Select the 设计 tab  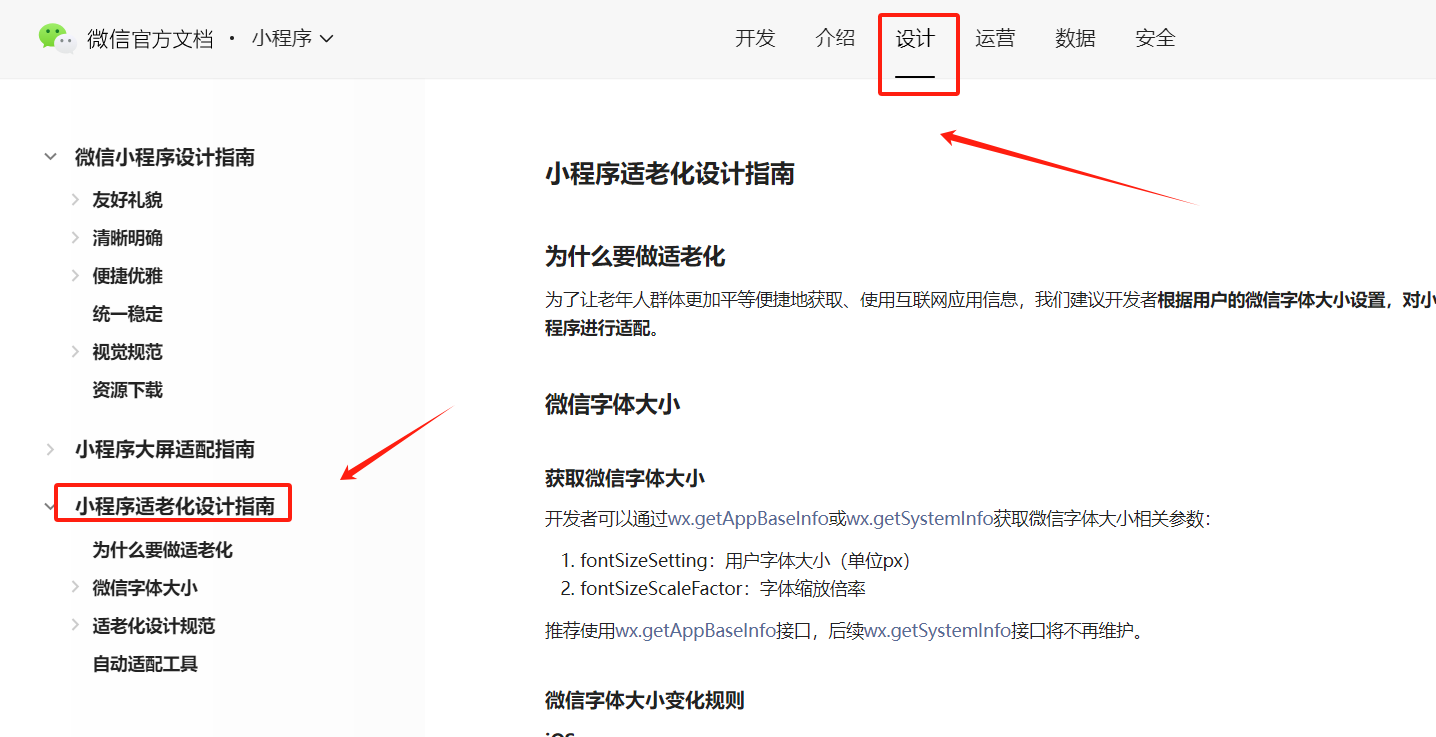coord(915,39)
